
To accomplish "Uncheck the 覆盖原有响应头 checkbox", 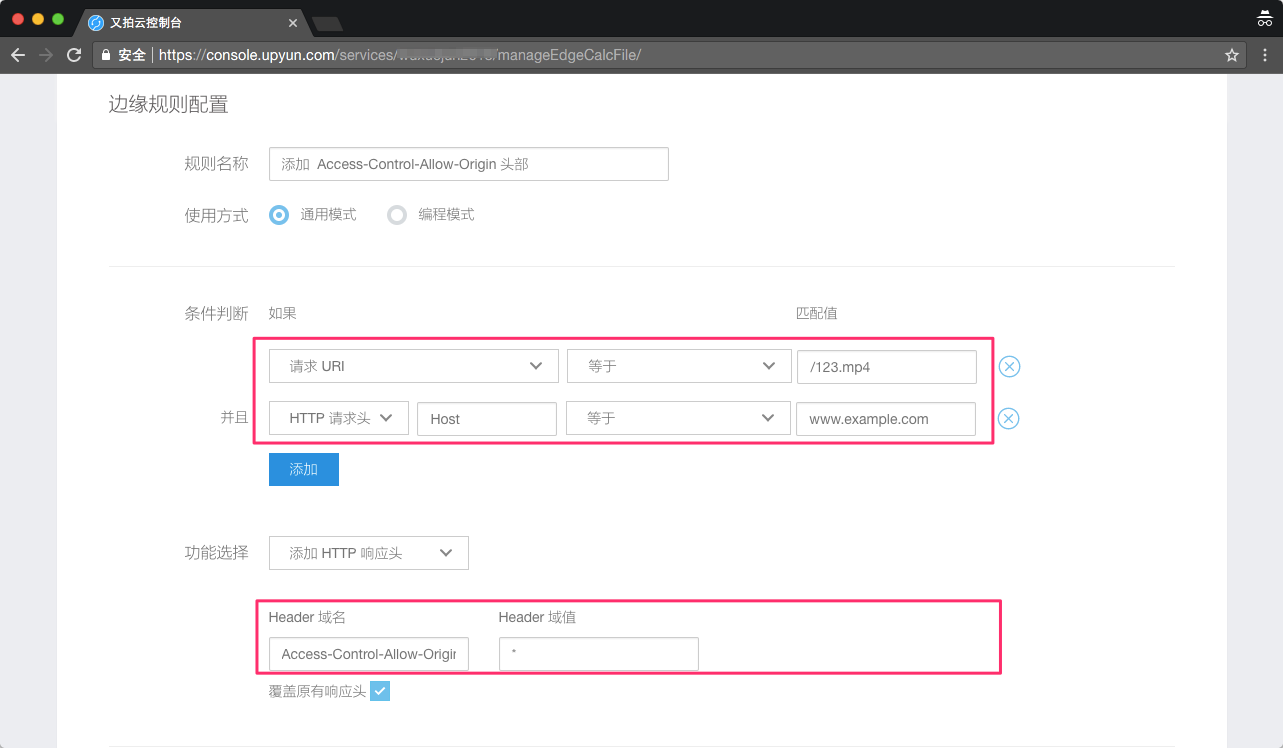I will pyautogui.click(x=380, y=691).
